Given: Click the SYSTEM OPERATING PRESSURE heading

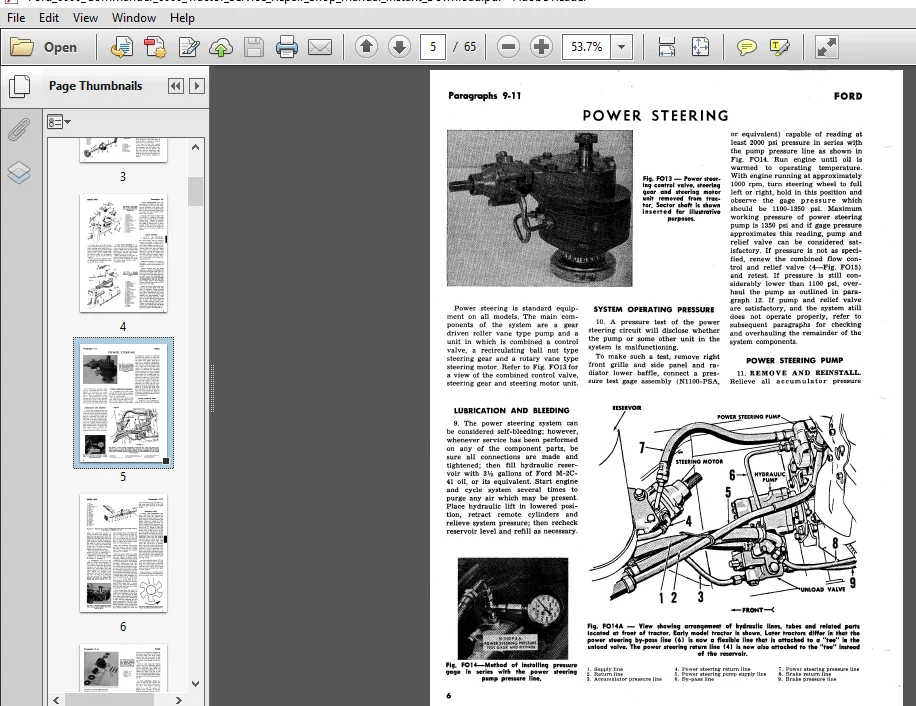Looking at the screenshot, I should 654,309.
